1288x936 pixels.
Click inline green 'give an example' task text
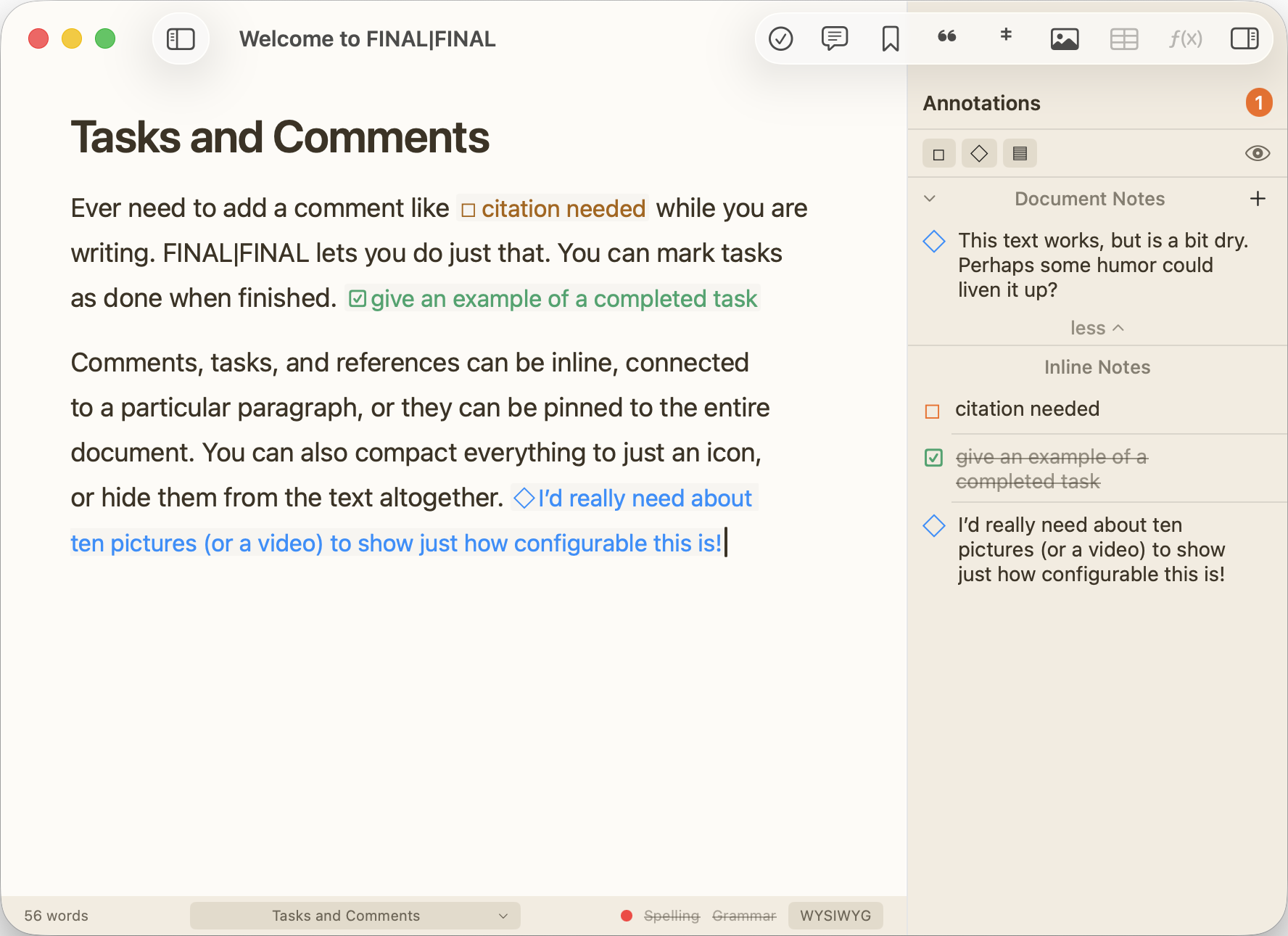click(563, 299)
